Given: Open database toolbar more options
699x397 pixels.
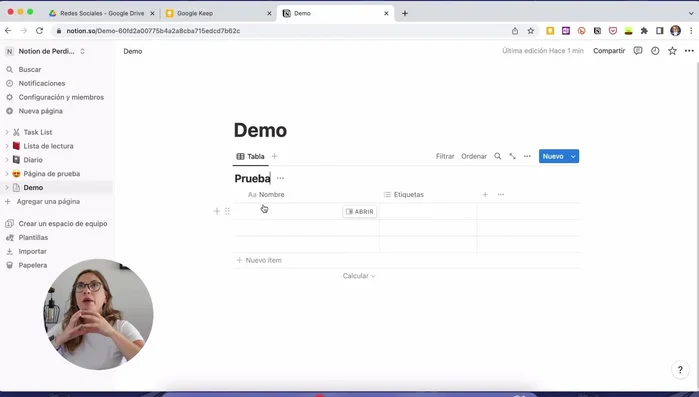Looking at the screenshot, I should coord(527,156).
